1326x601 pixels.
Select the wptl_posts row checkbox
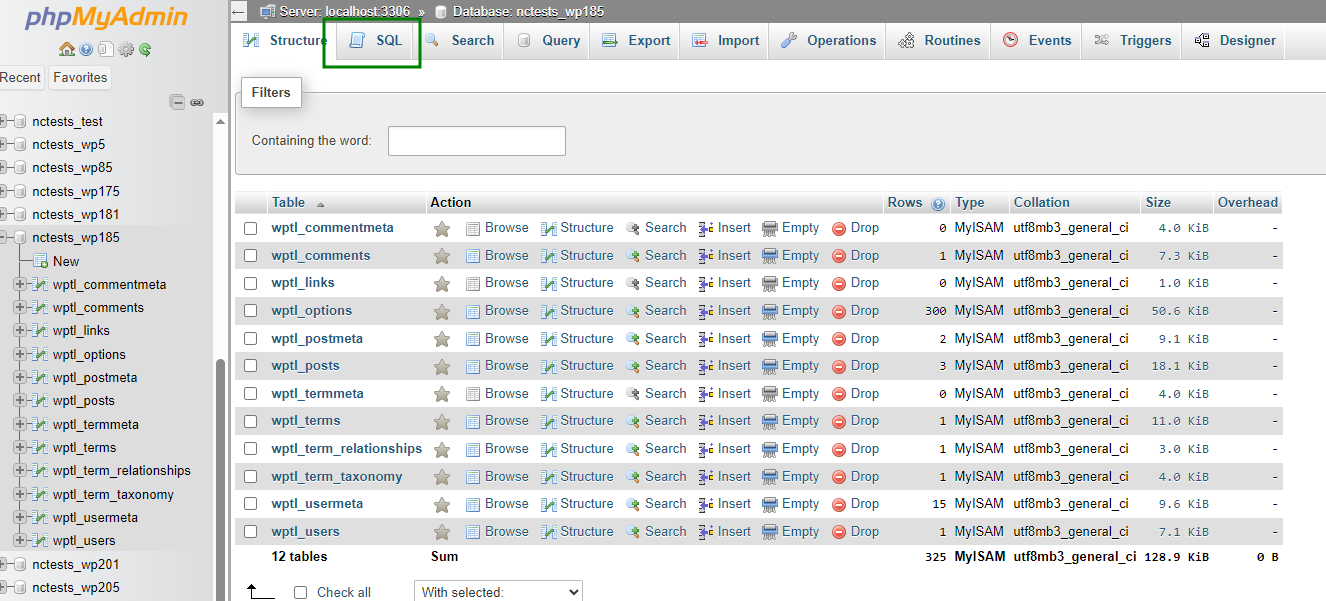point(251,366)
